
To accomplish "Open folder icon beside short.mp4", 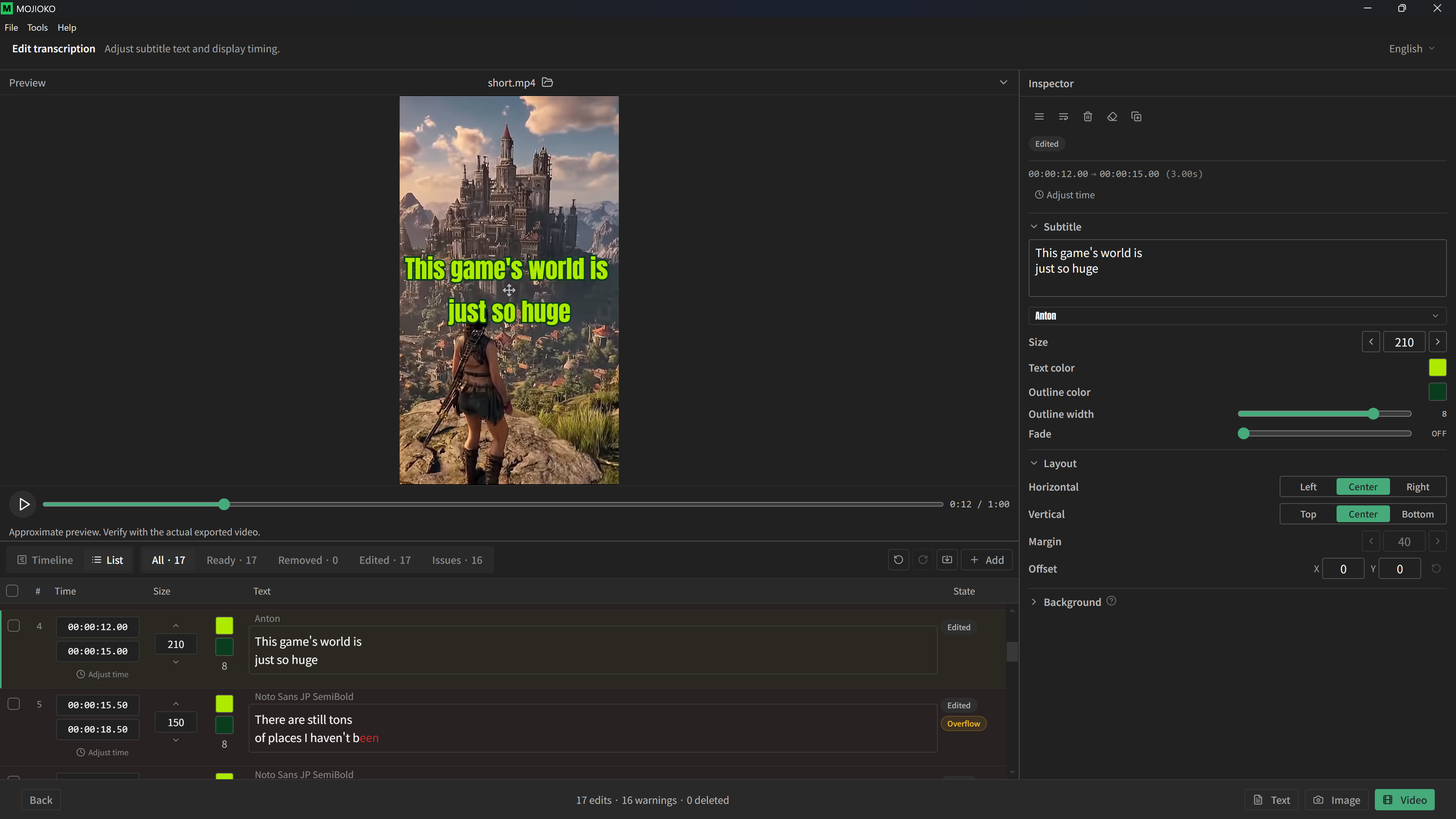I will pos(547,83).
